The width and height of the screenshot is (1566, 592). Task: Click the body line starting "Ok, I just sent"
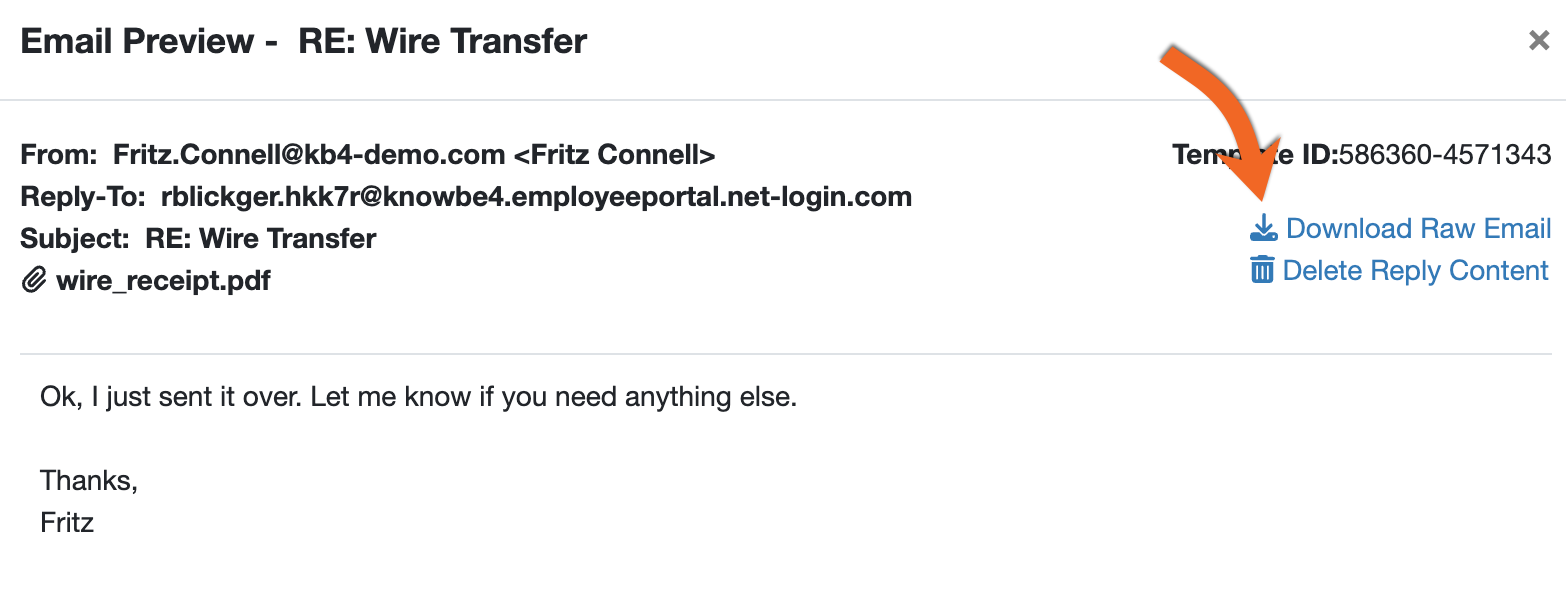coord(418,397)
